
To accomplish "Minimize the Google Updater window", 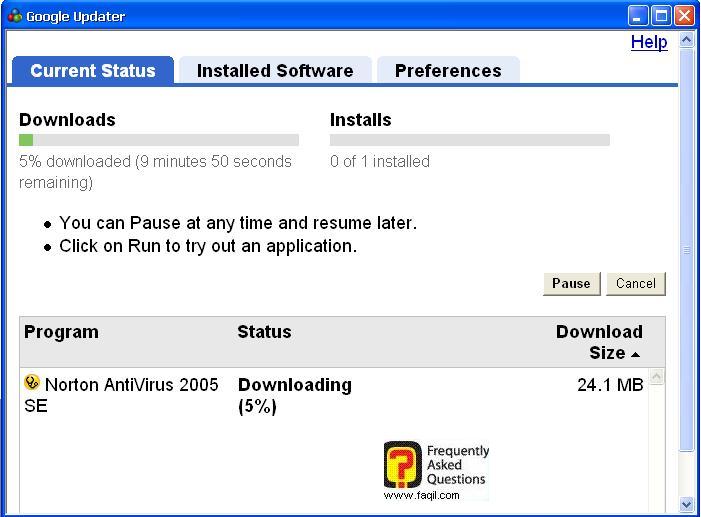I will point(638,16).
